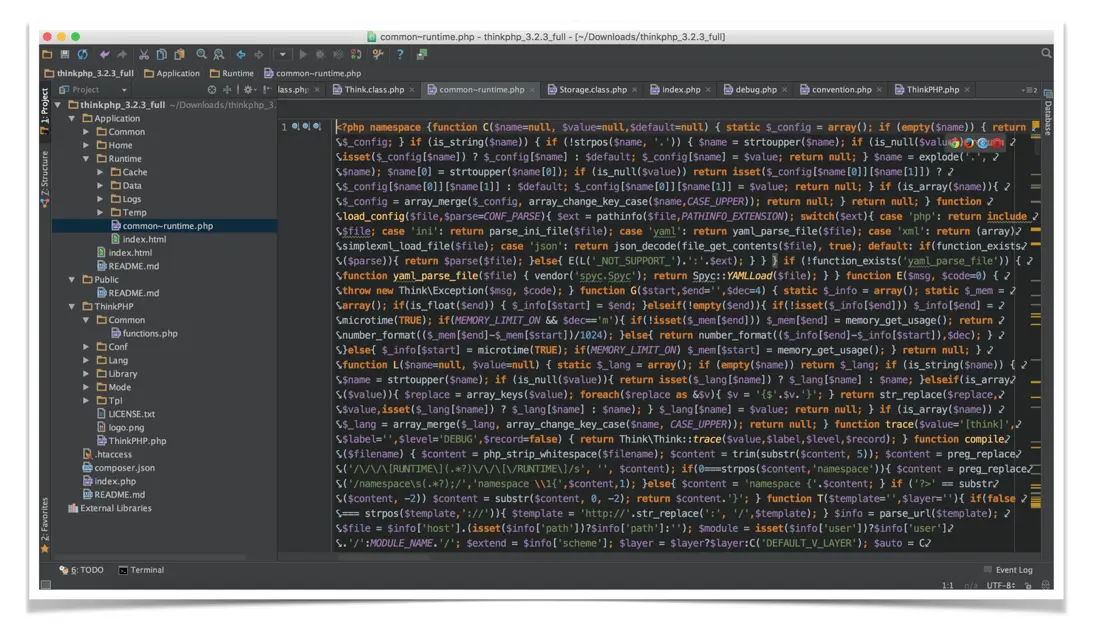Expand the Cache folder
This screenshot has width=1098, height=635.
100,172
